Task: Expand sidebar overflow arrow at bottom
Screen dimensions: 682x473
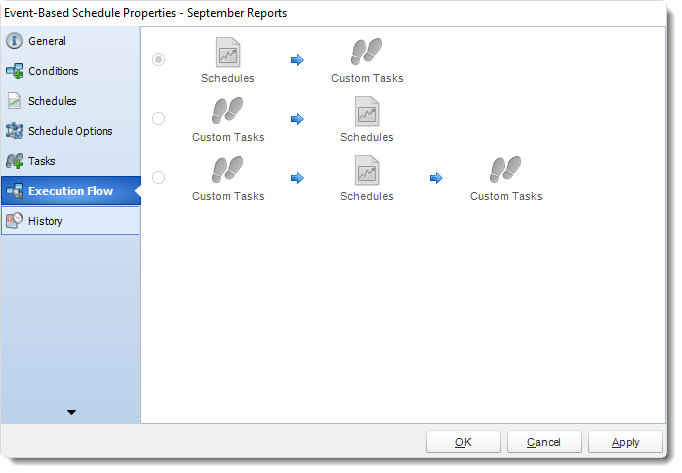Action: pyautogui.click(x=71, y=412)
